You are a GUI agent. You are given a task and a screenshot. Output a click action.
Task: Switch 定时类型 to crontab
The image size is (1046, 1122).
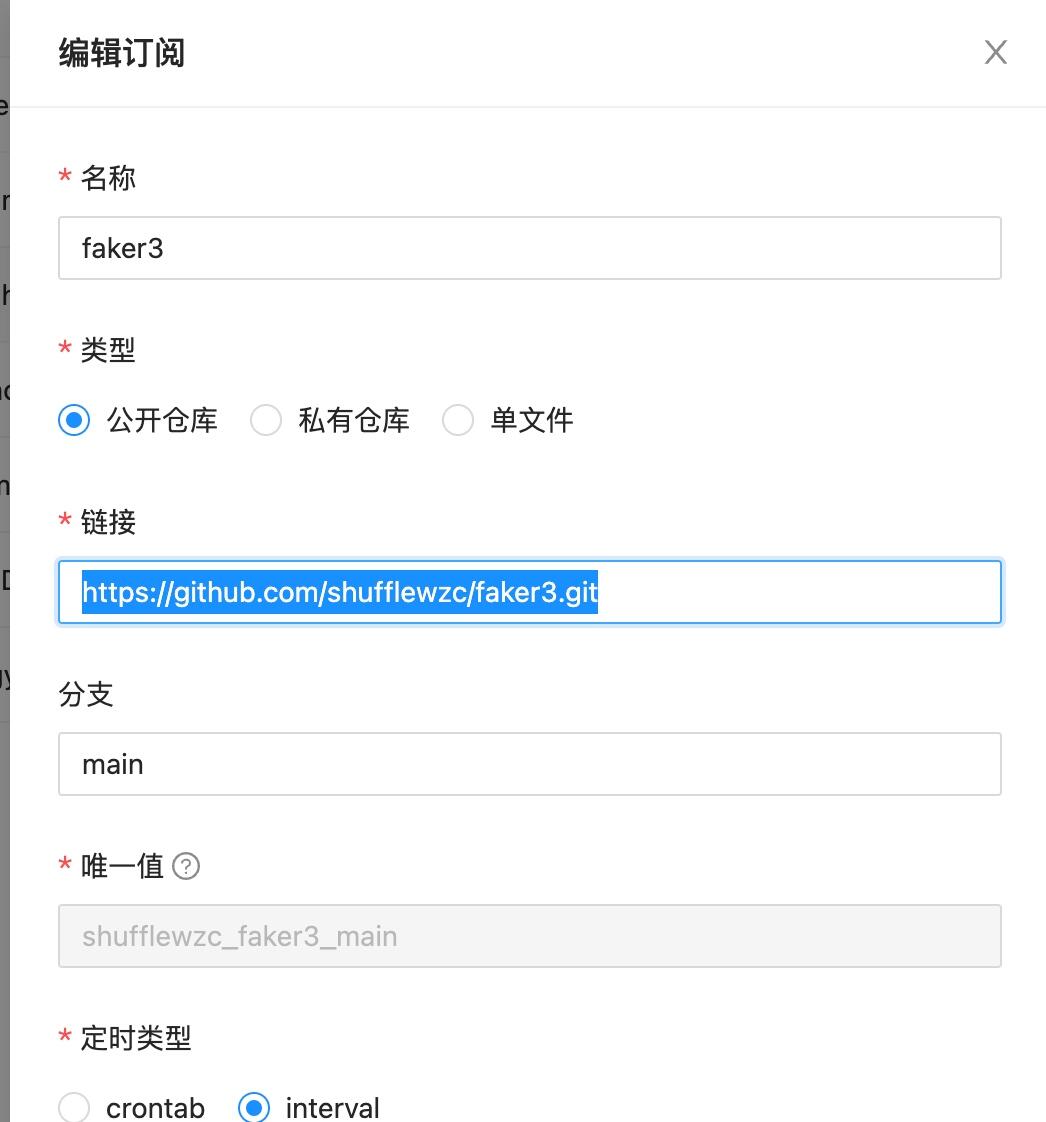coord(74,1107)
